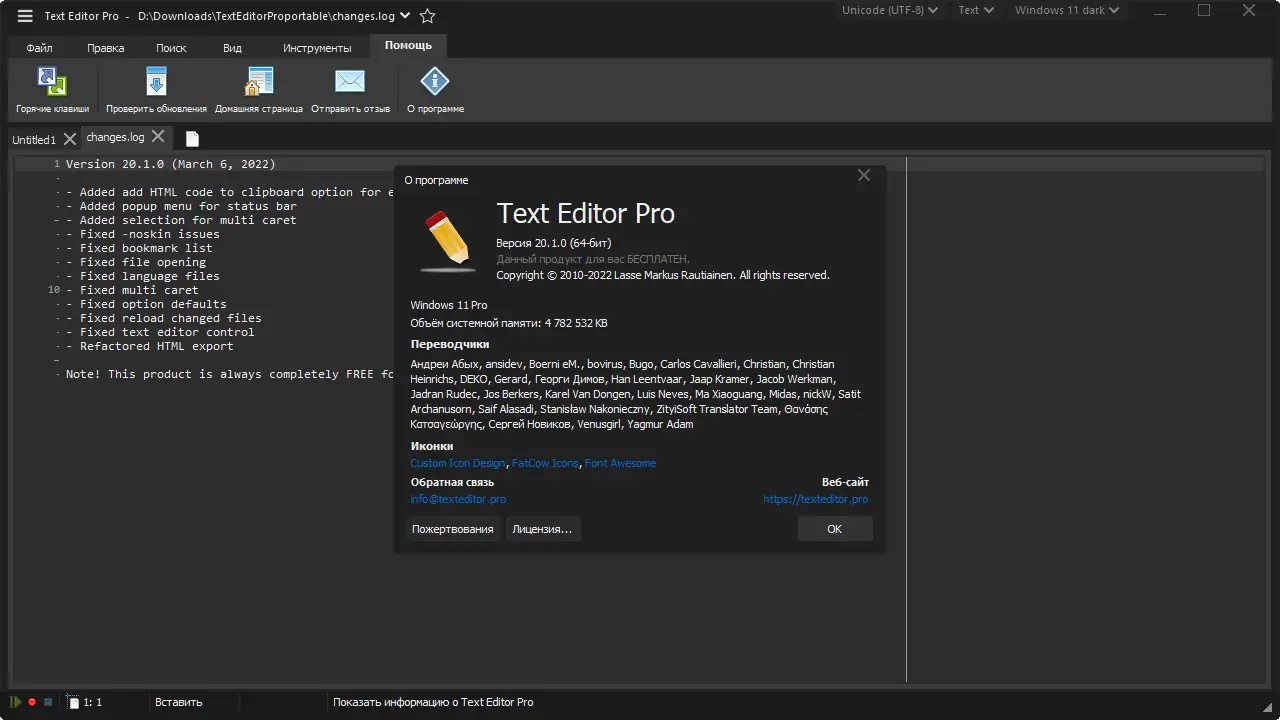Click the Вставить insert mode status field

point(179,702)
